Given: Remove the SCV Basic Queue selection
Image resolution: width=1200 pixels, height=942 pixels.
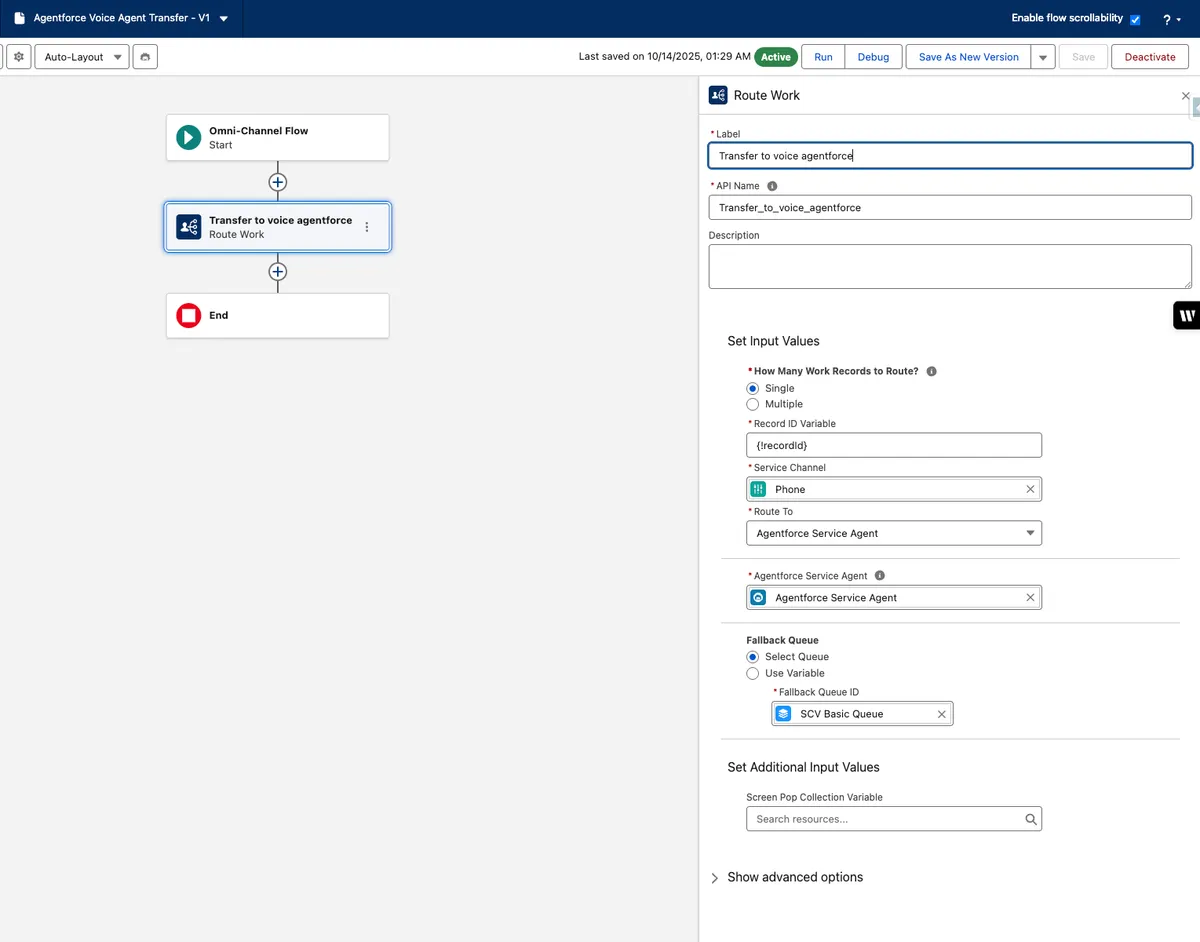Looking at the screenshot, I should (x=941, y=714).
